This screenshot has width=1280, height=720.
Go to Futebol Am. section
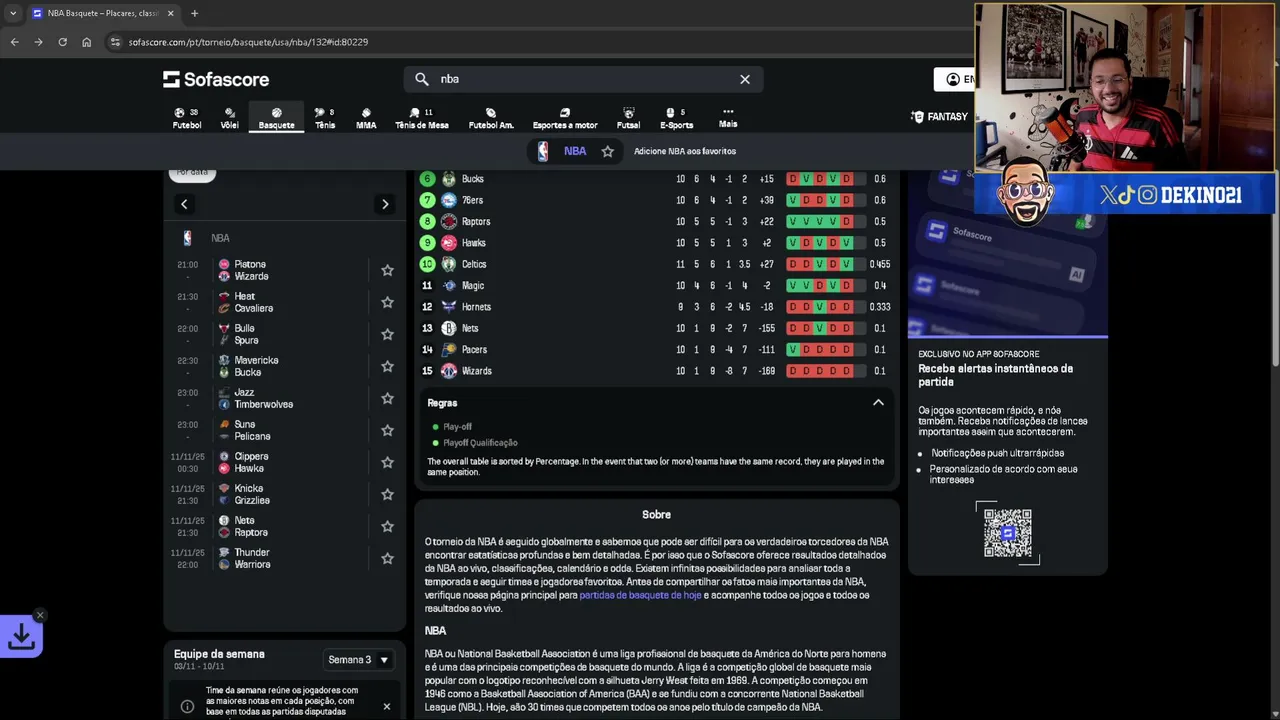pos(491,118)
